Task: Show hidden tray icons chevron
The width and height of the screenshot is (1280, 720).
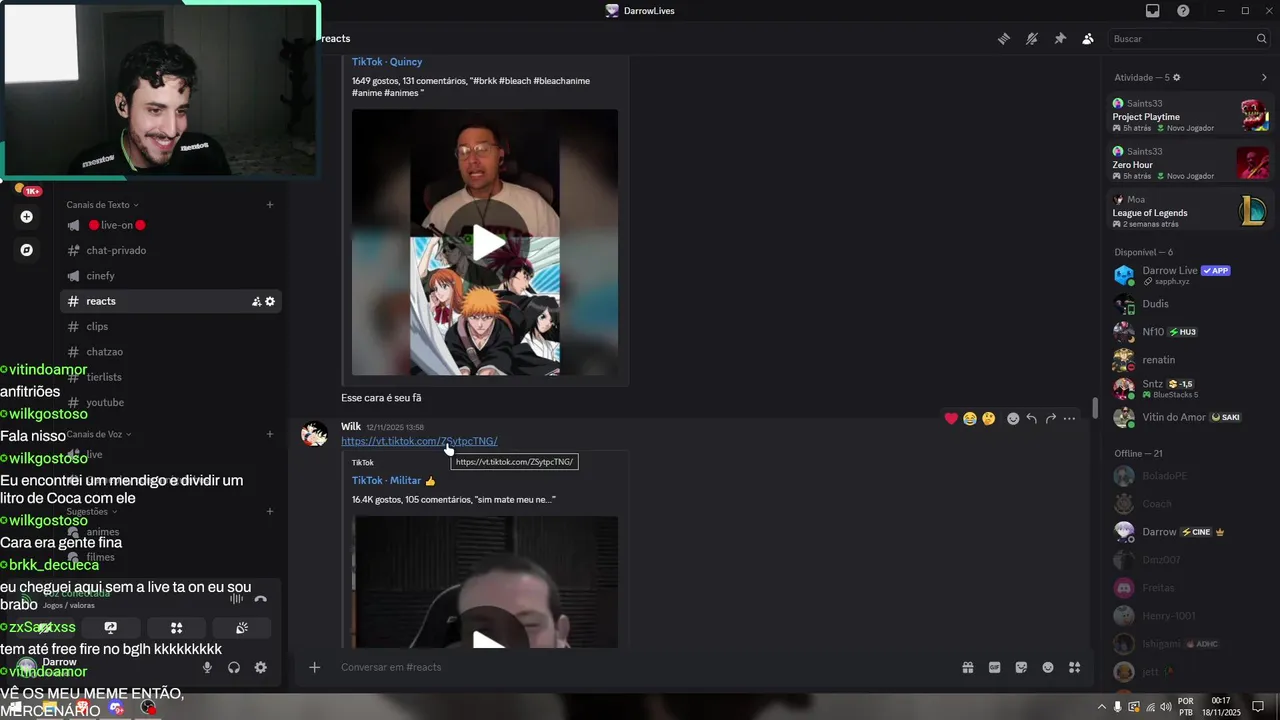Action: point(1102,707)
